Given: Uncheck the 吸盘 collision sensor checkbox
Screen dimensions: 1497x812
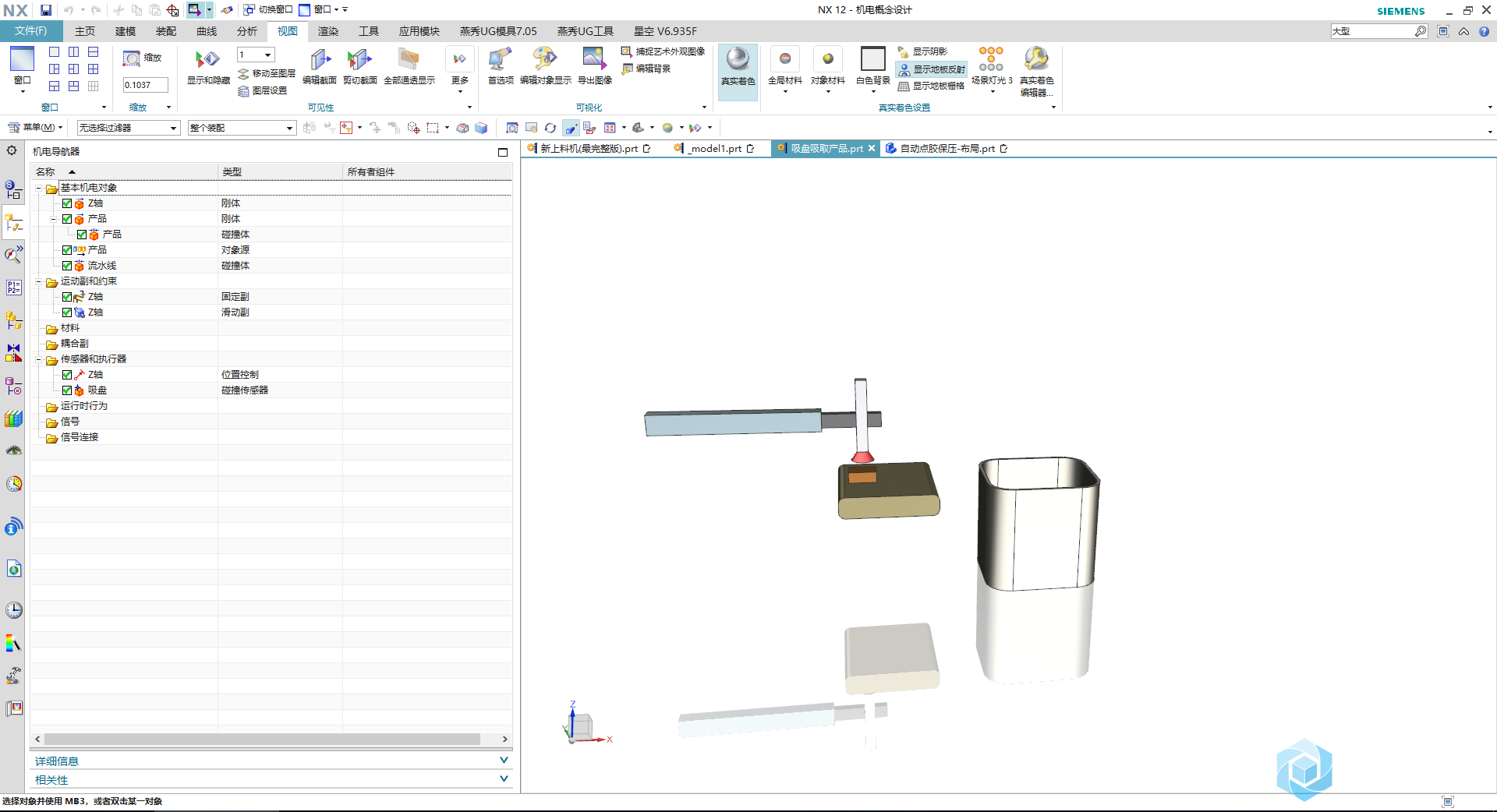Looking at the screenshot, I should [67, 390].
